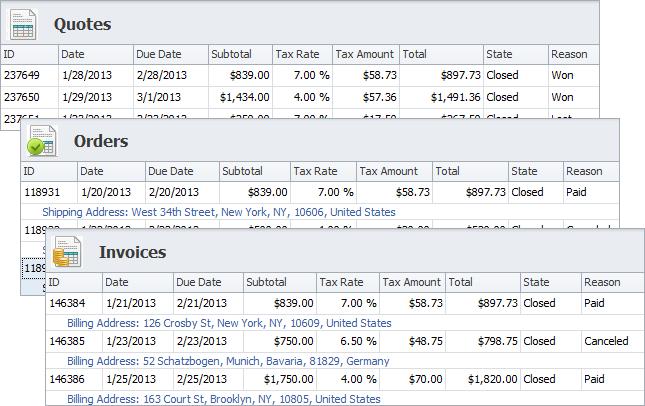Select invoice row 146386
The width and height of the screenshot is (645, 406).
point(74,379)
